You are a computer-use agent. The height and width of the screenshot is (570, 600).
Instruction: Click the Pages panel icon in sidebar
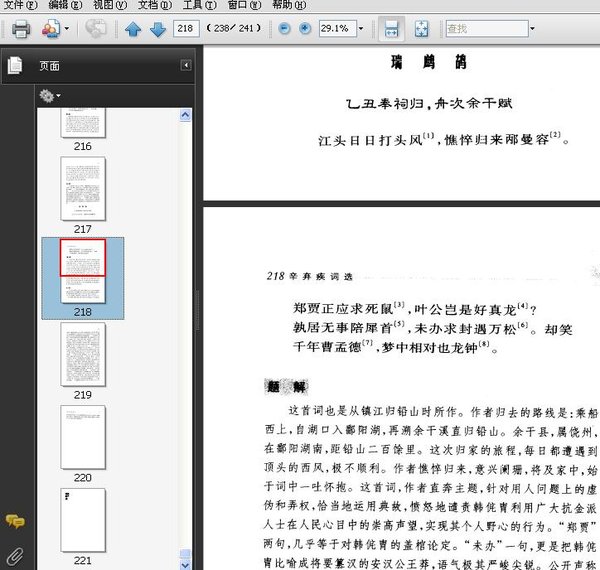pyautogui.click(x=15, y=66)
